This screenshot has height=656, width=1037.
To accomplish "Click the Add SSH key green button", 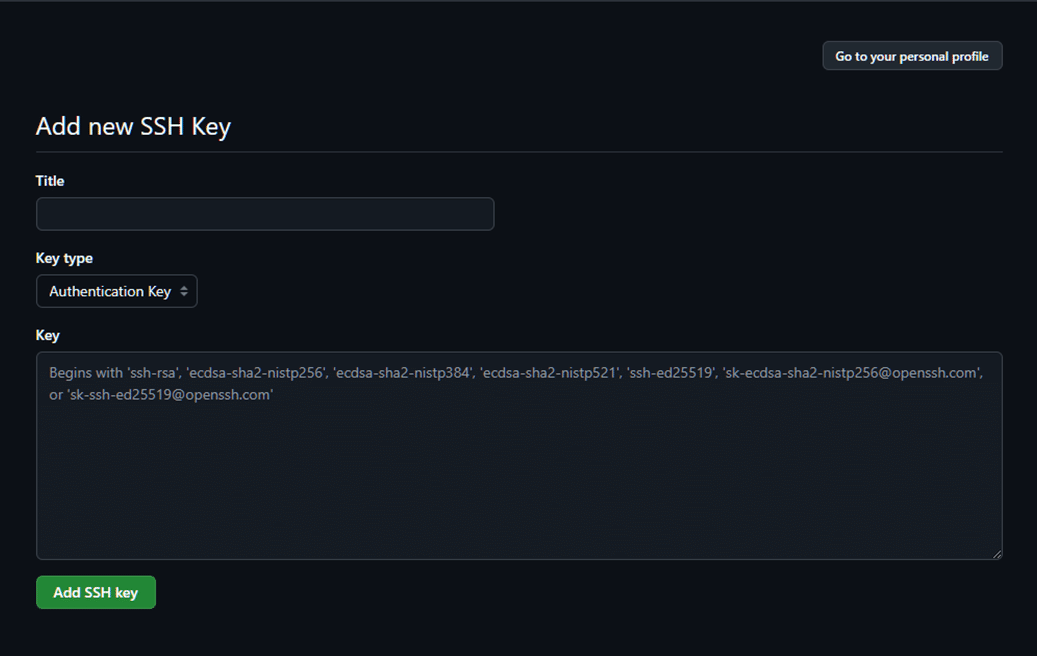I will click(x=96, y=592).
